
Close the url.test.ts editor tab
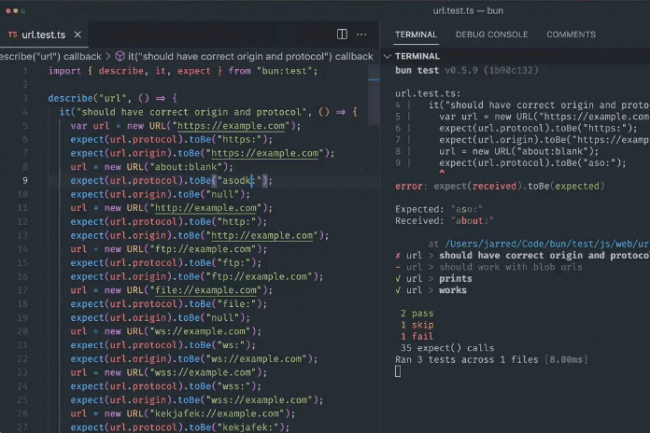(76, 35)
